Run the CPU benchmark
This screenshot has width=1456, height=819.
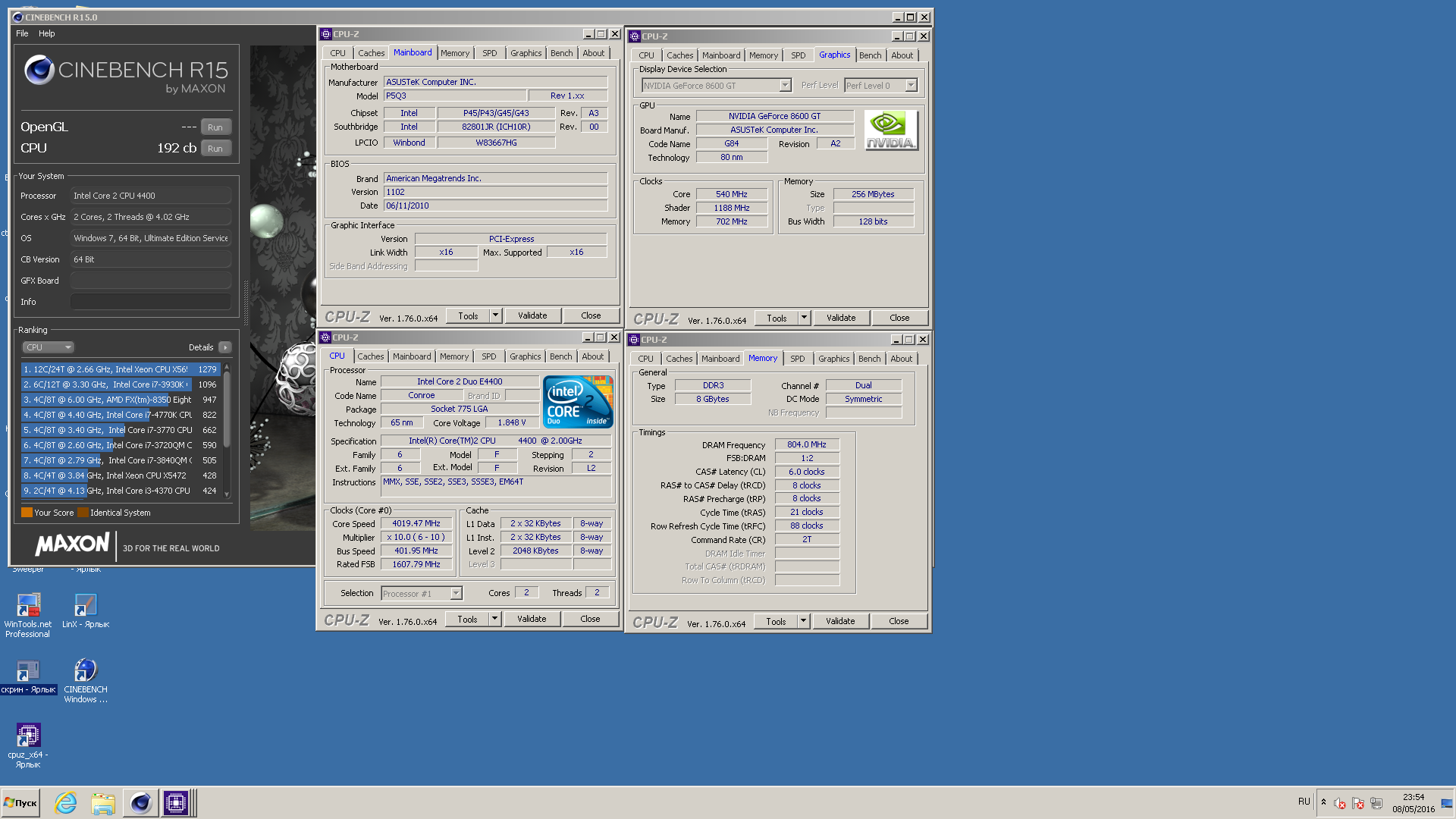[x=215, y=149]
